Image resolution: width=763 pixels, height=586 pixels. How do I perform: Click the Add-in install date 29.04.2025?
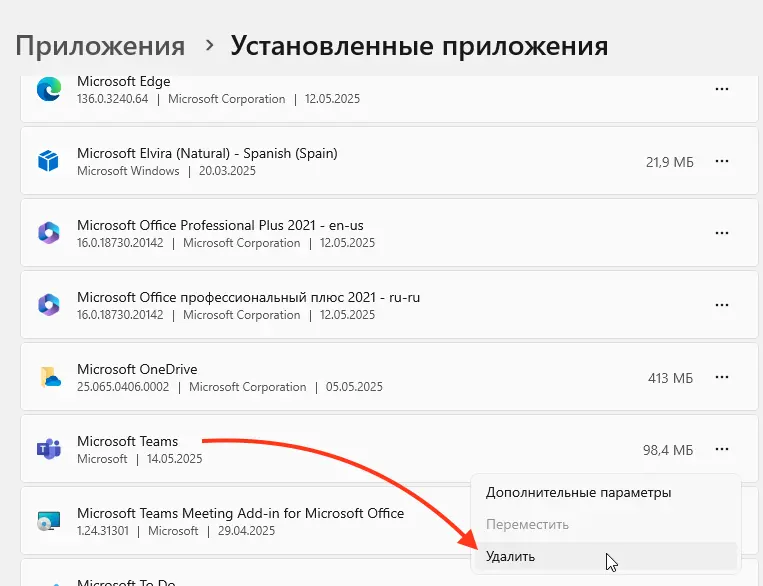(246, 531)
